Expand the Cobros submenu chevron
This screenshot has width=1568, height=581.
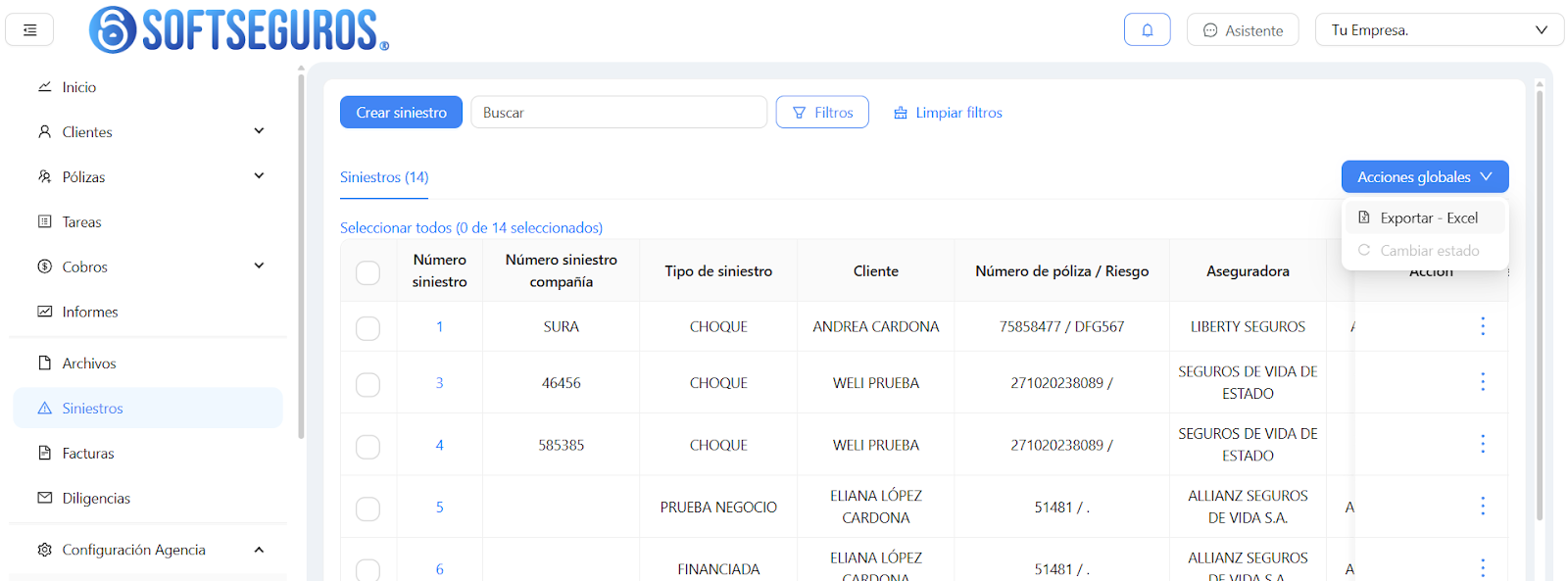pos(259,266)
